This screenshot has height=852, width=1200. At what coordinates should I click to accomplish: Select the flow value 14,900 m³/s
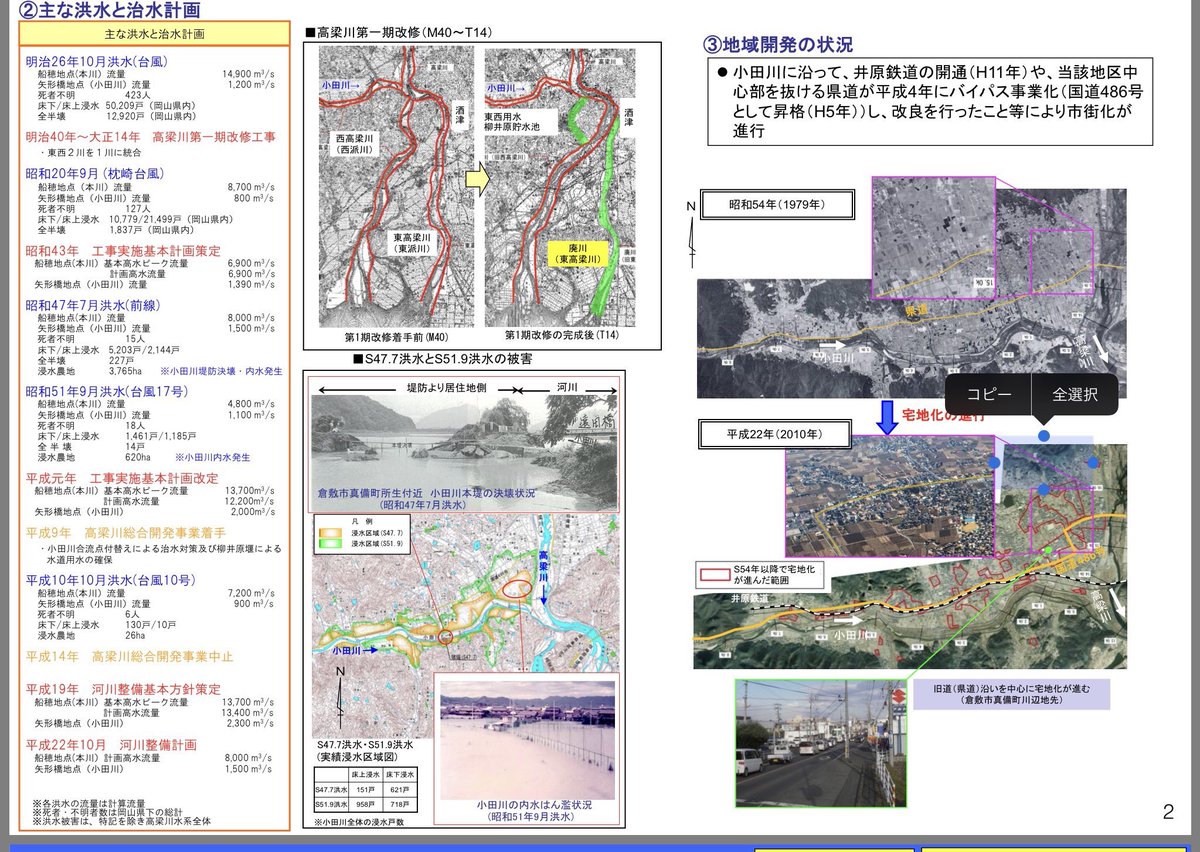point(247,73)
